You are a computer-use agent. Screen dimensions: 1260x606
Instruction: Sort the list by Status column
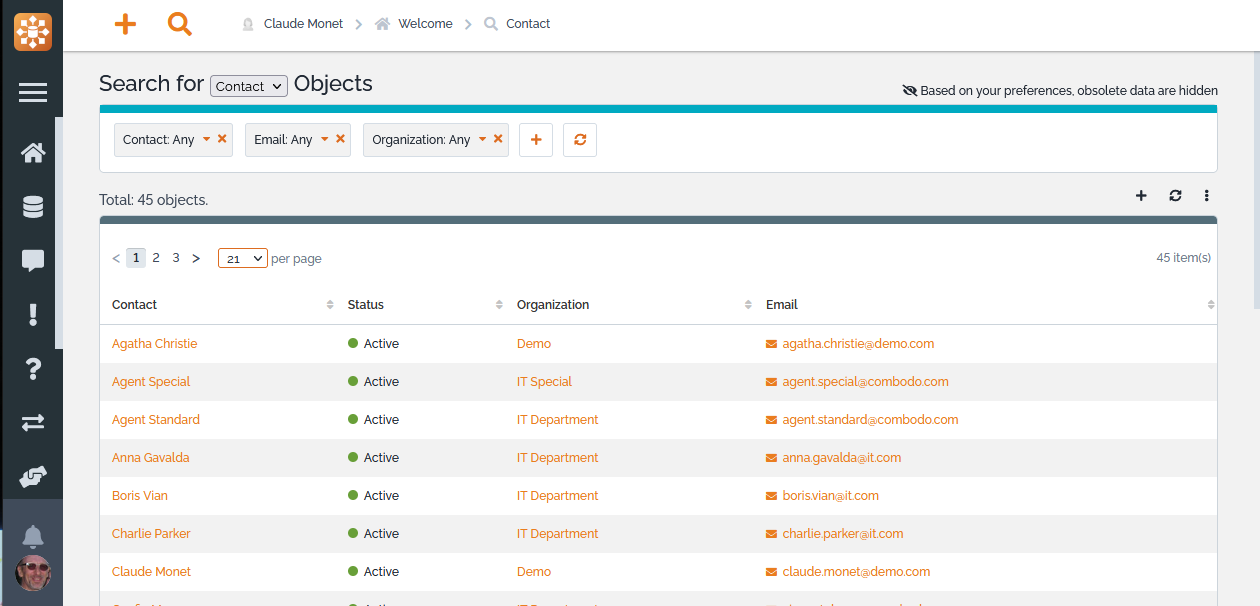[366, 305]
